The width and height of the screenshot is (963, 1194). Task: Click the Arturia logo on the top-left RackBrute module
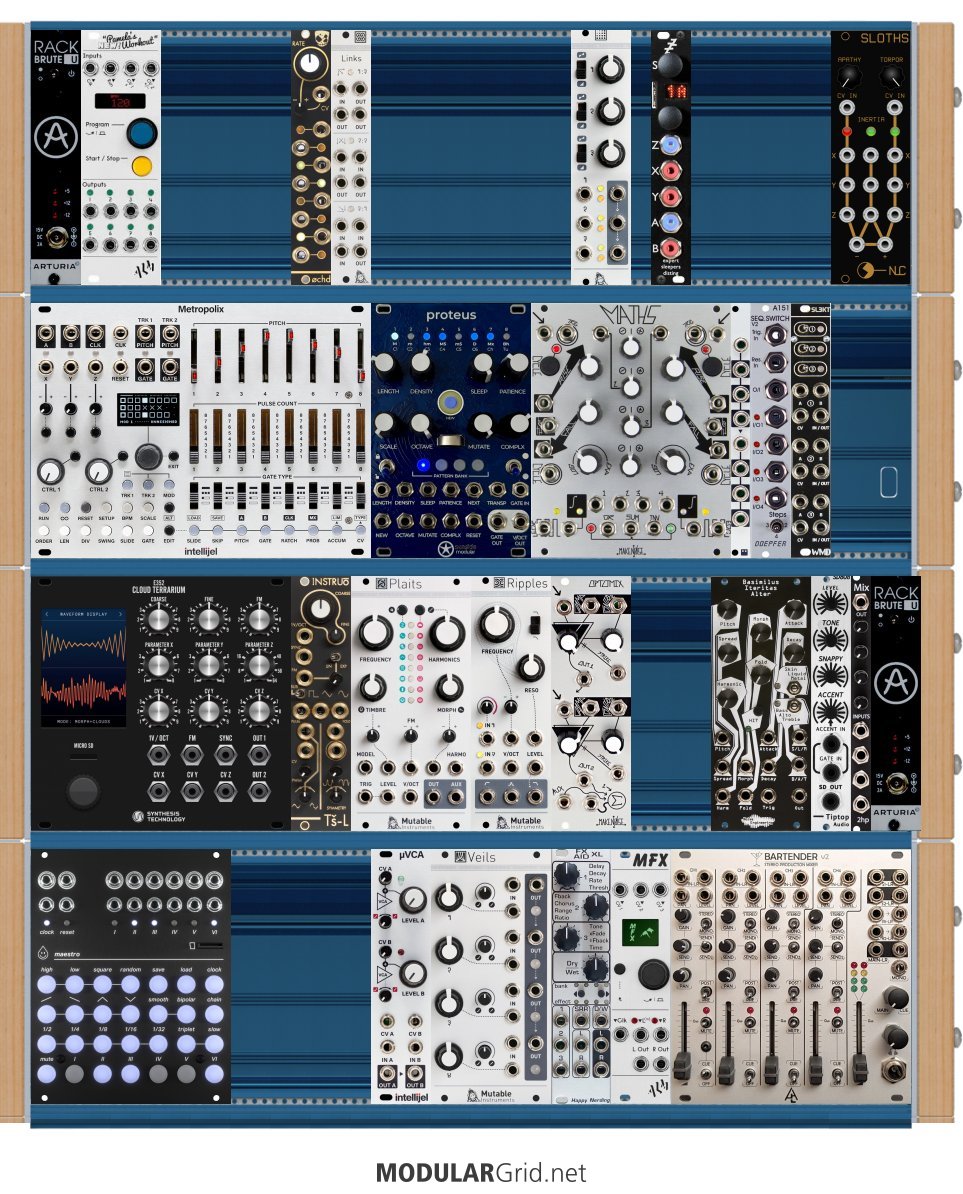(x=55, y=138)
